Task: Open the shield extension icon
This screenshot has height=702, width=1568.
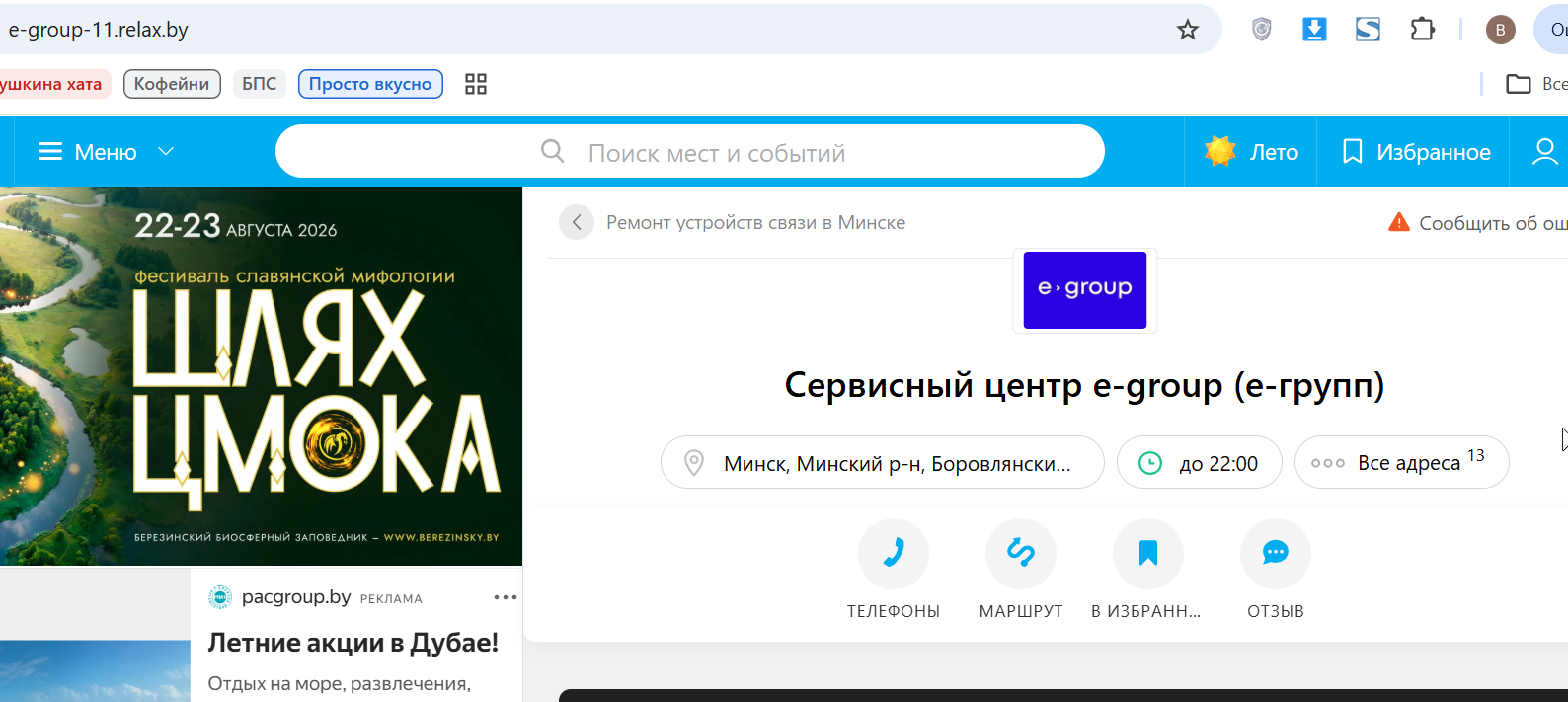Action: click(1261, 30)
